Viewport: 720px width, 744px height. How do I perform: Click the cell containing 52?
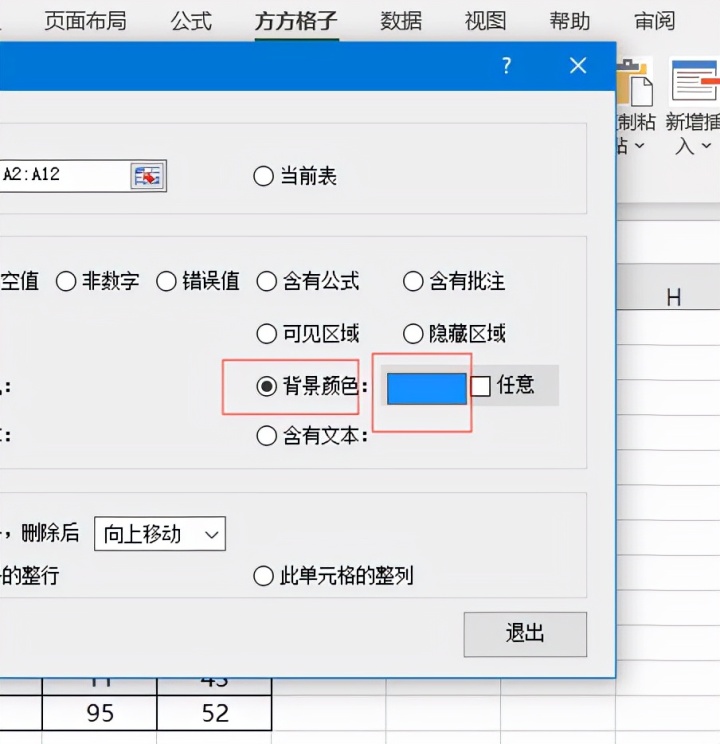tap(215, 713)
